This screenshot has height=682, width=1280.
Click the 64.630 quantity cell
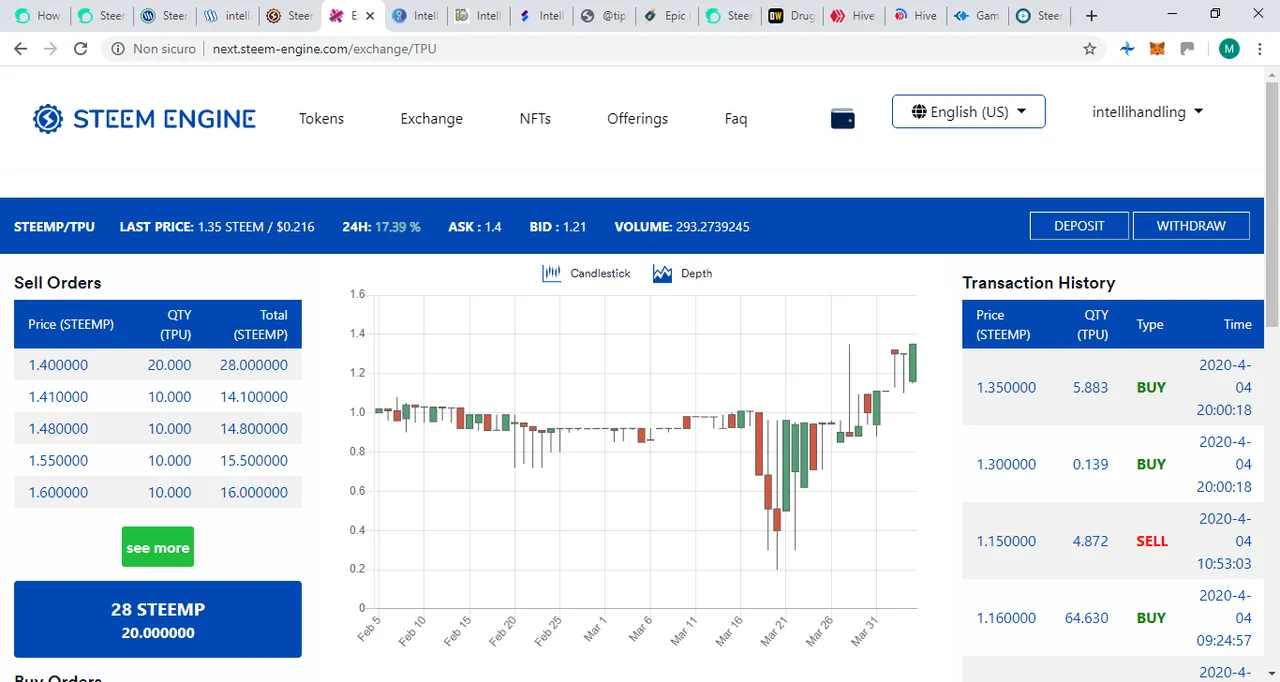pyautogui.click(x=1087, y=618)
